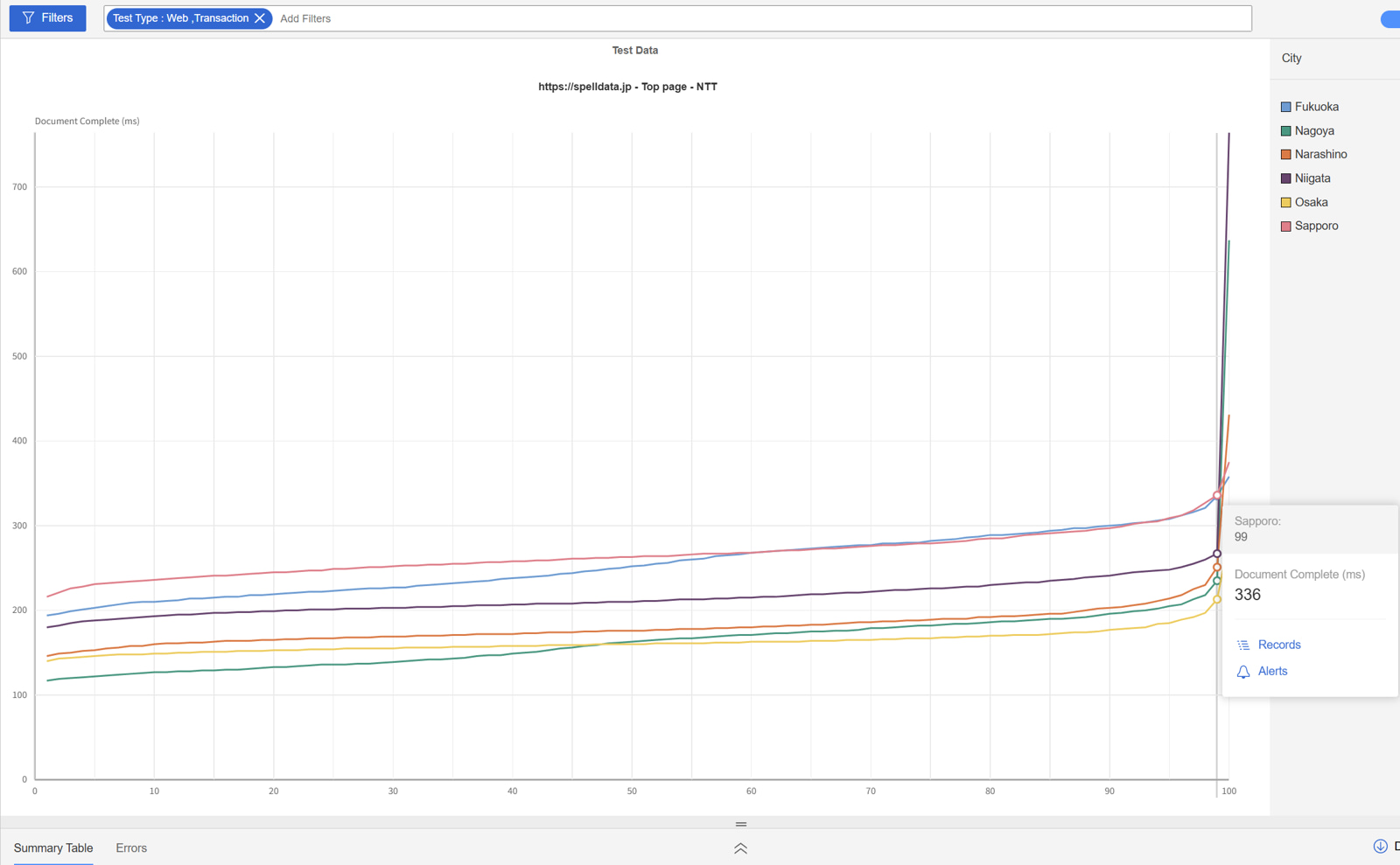The image size is (1400, 865).
Task: Click the Filters funnel button
Action: click(x=47, y=18)
